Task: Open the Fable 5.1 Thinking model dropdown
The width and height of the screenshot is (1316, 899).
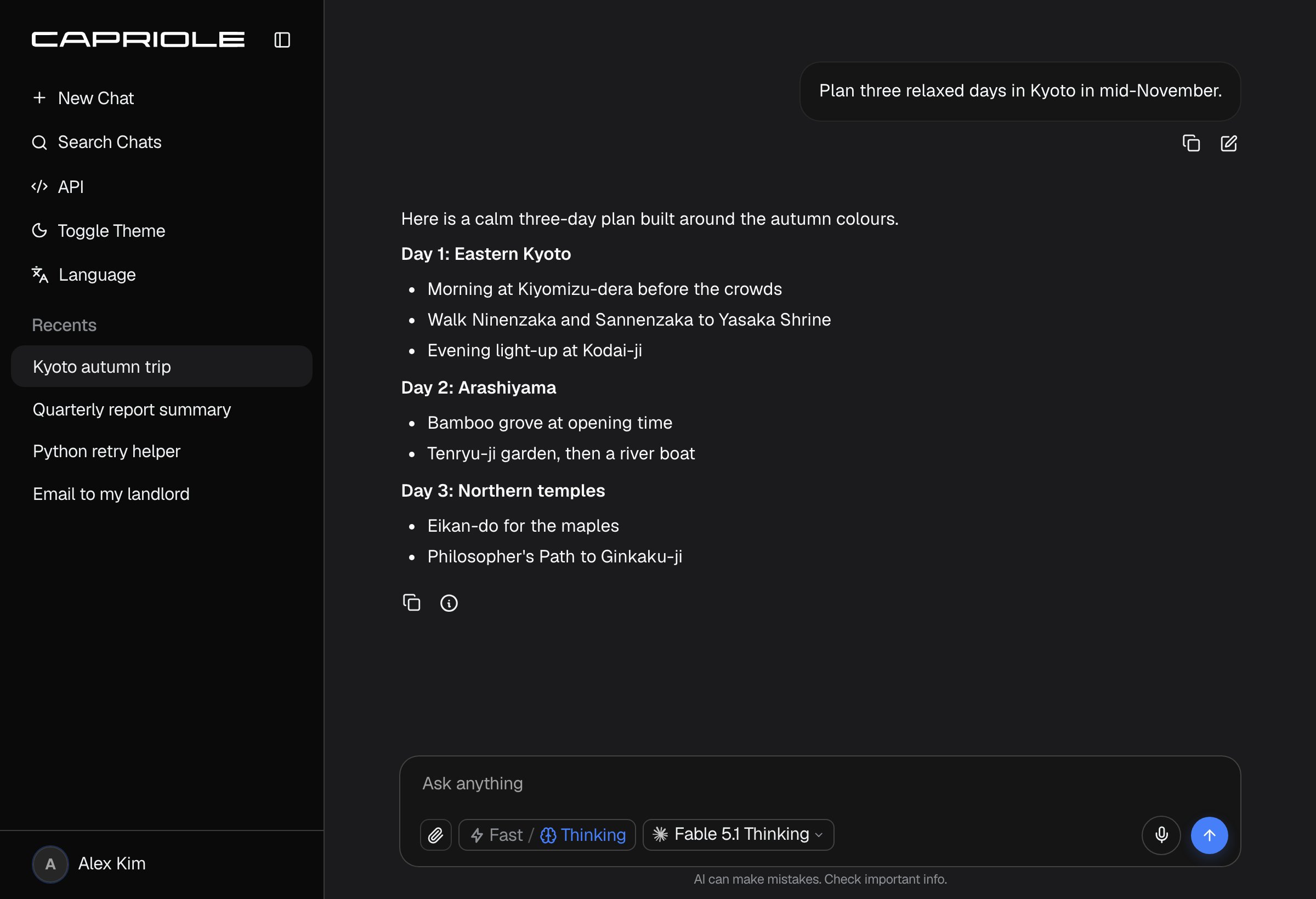Action: click(739, 835)
